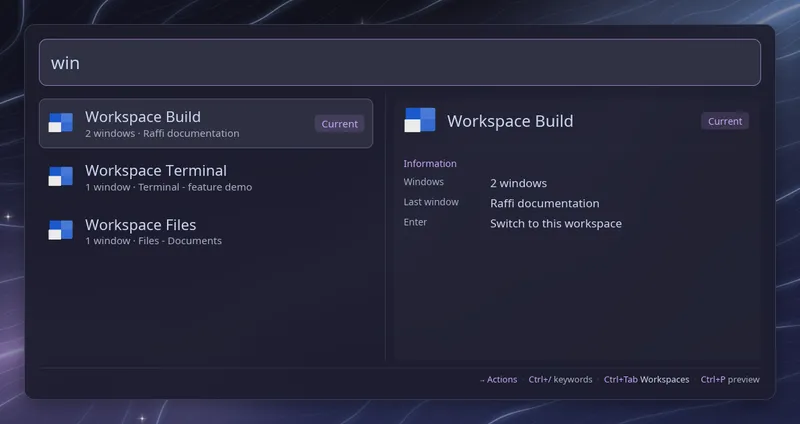Toggle the Ctrl+P preview footer hint
800x424 pixels.
coord(730,380)
